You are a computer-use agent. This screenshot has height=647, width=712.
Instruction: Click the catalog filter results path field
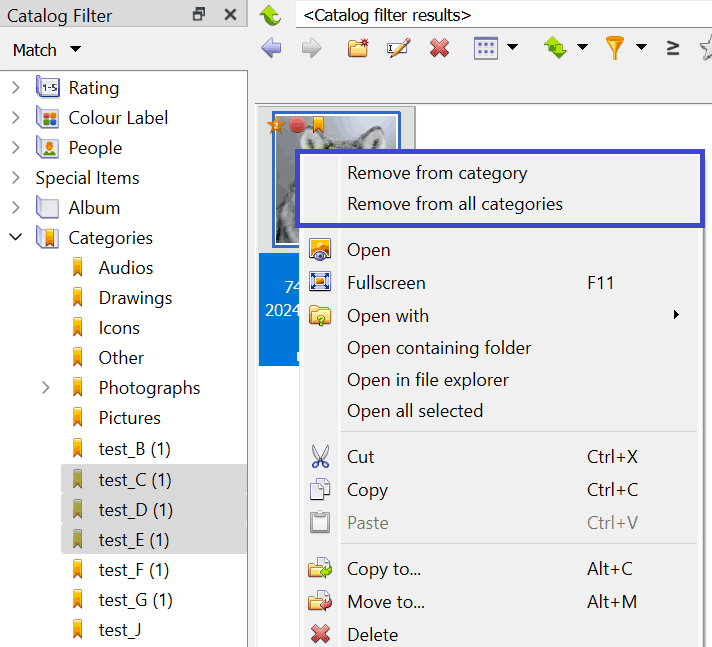[x=500, y=15]
